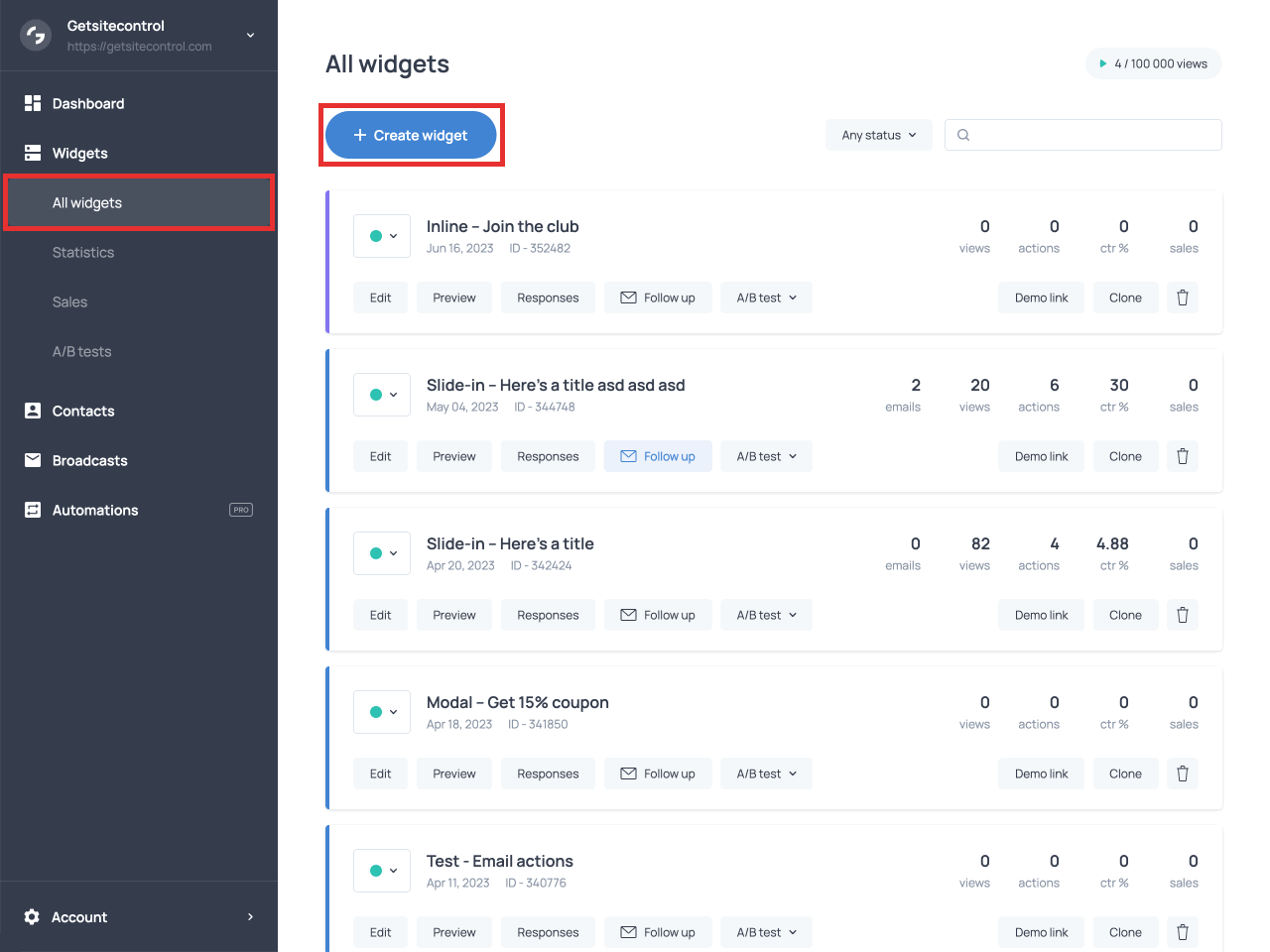Click the Create widget button

[x=411, y=135]
